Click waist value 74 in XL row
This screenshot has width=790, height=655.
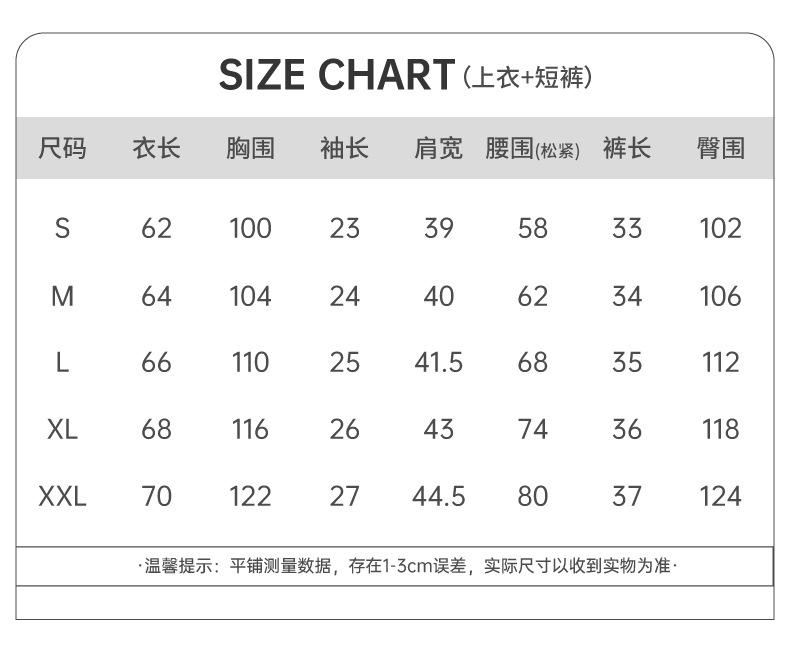(x=532, y=429)
